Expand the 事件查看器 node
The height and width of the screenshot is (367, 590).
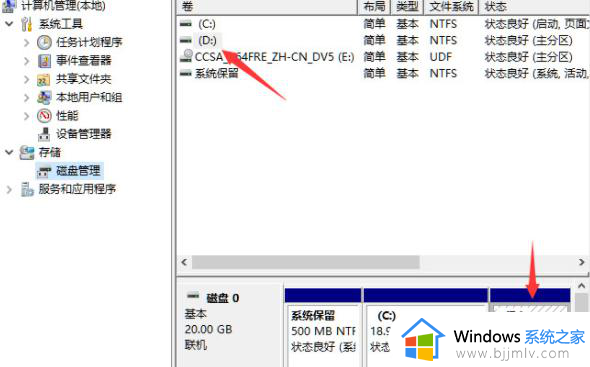(x=26, y=61)
